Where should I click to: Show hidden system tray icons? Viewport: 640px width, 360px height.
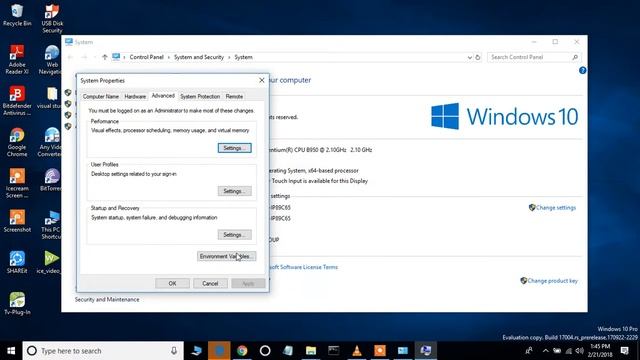tap(546, 351)
